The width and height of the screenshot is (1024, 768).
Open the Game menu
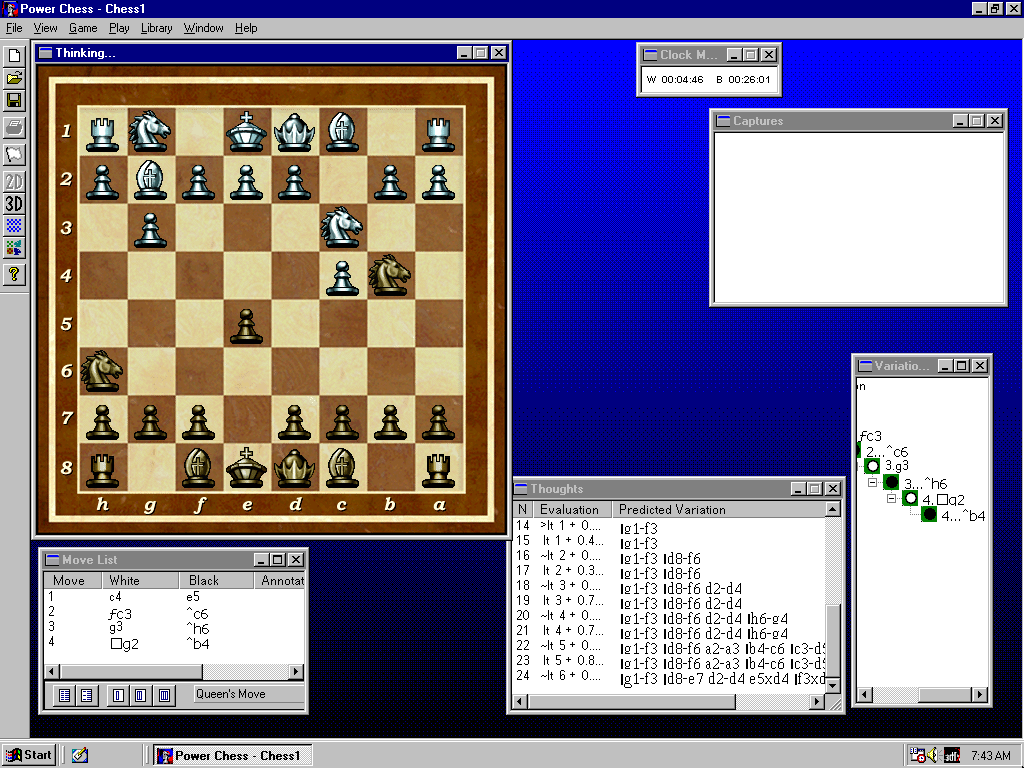click(83, 28)
